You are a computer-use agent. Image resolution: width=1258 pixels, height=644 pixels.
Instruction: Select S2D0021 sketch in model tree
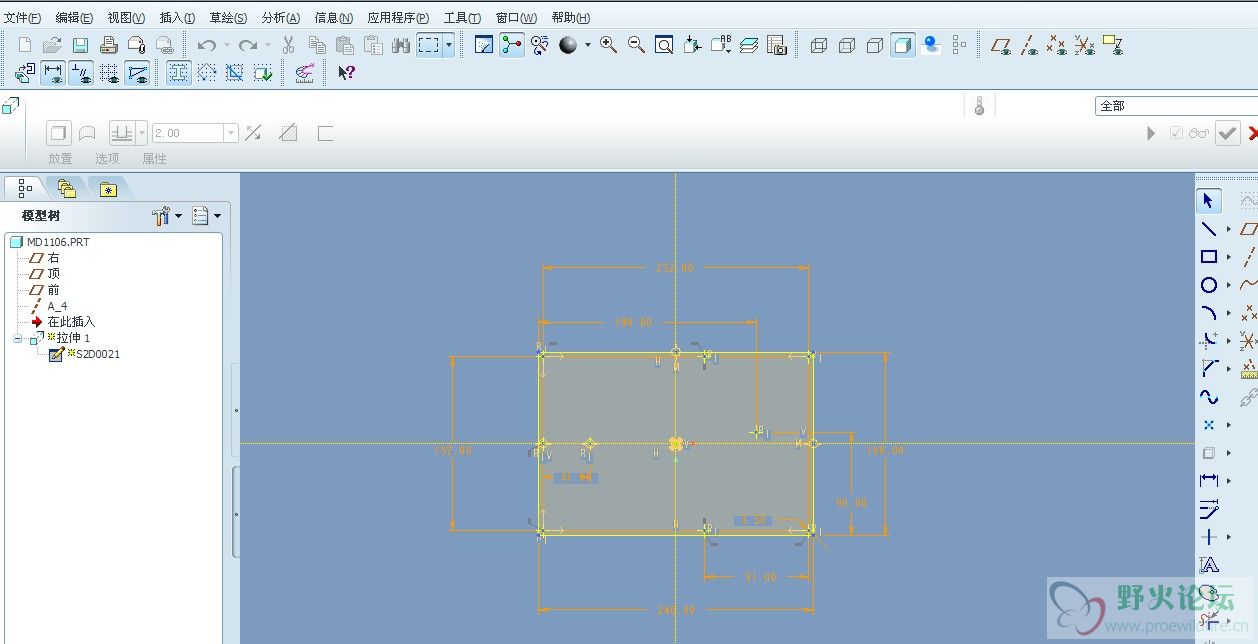coord(84,354)
